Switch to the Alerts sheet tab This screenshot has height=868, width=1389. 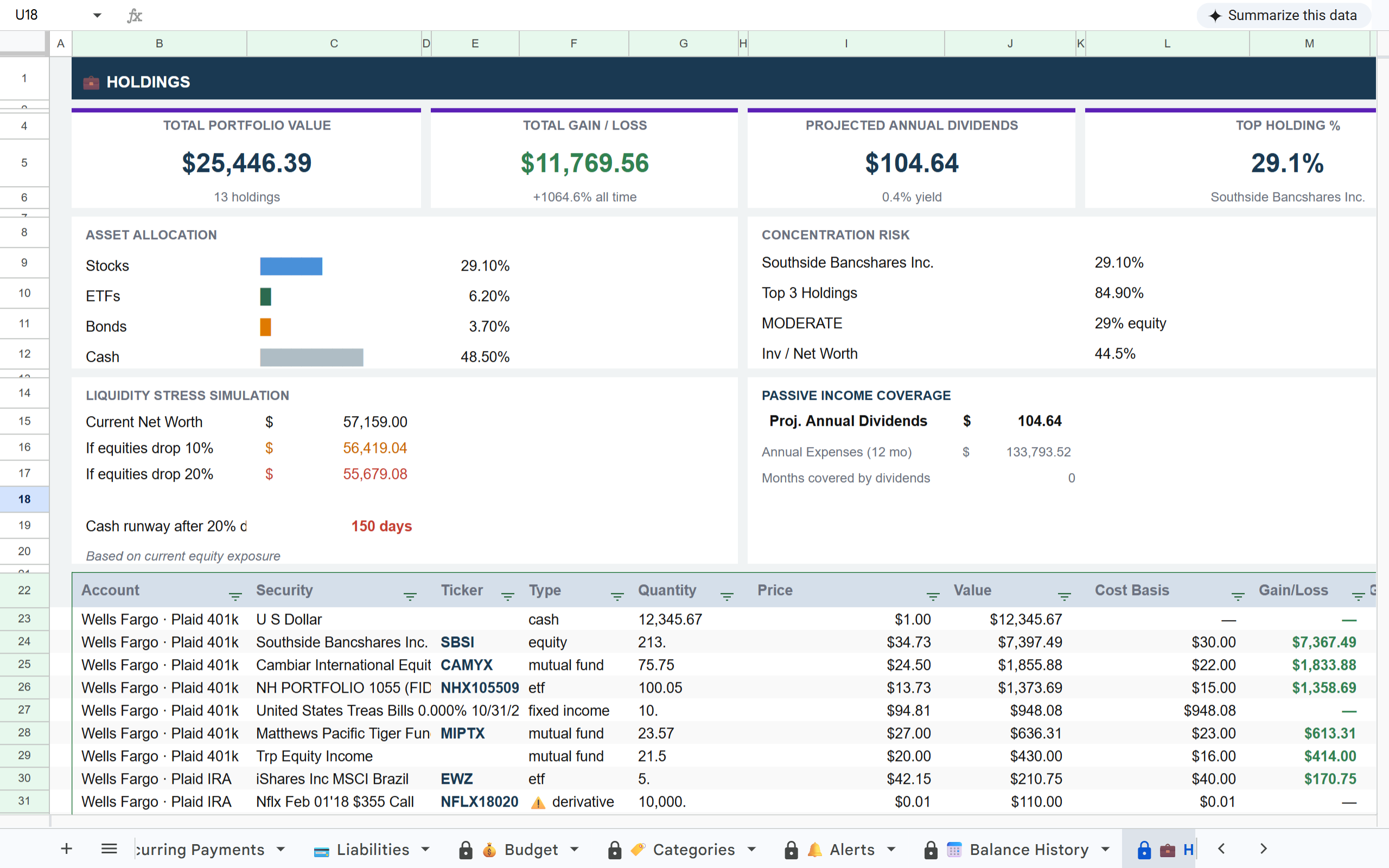[852, 849]
